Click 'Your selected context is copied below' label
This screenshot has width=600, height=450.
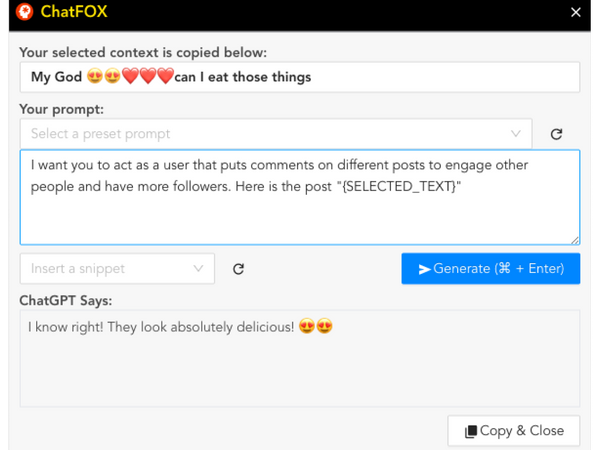click(143, 52)
